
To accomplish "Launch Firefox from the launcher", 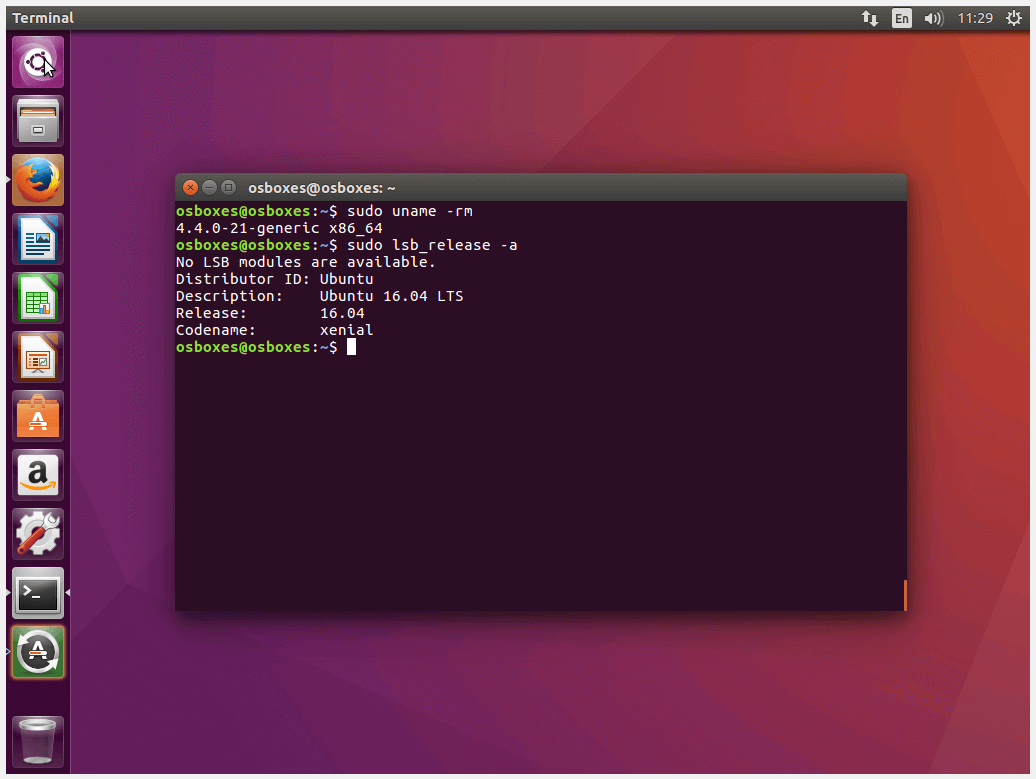I will pyautogui.click(x=37, y=180).
